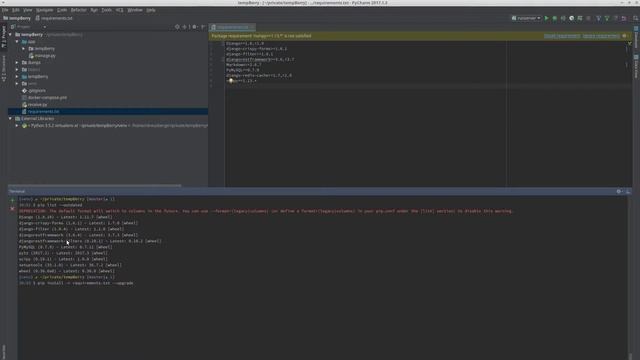Image resolution: width=640 pixels, height=360 pixels.
Task: Click Install requirement link in banner
Action: (x=562, y=36)
